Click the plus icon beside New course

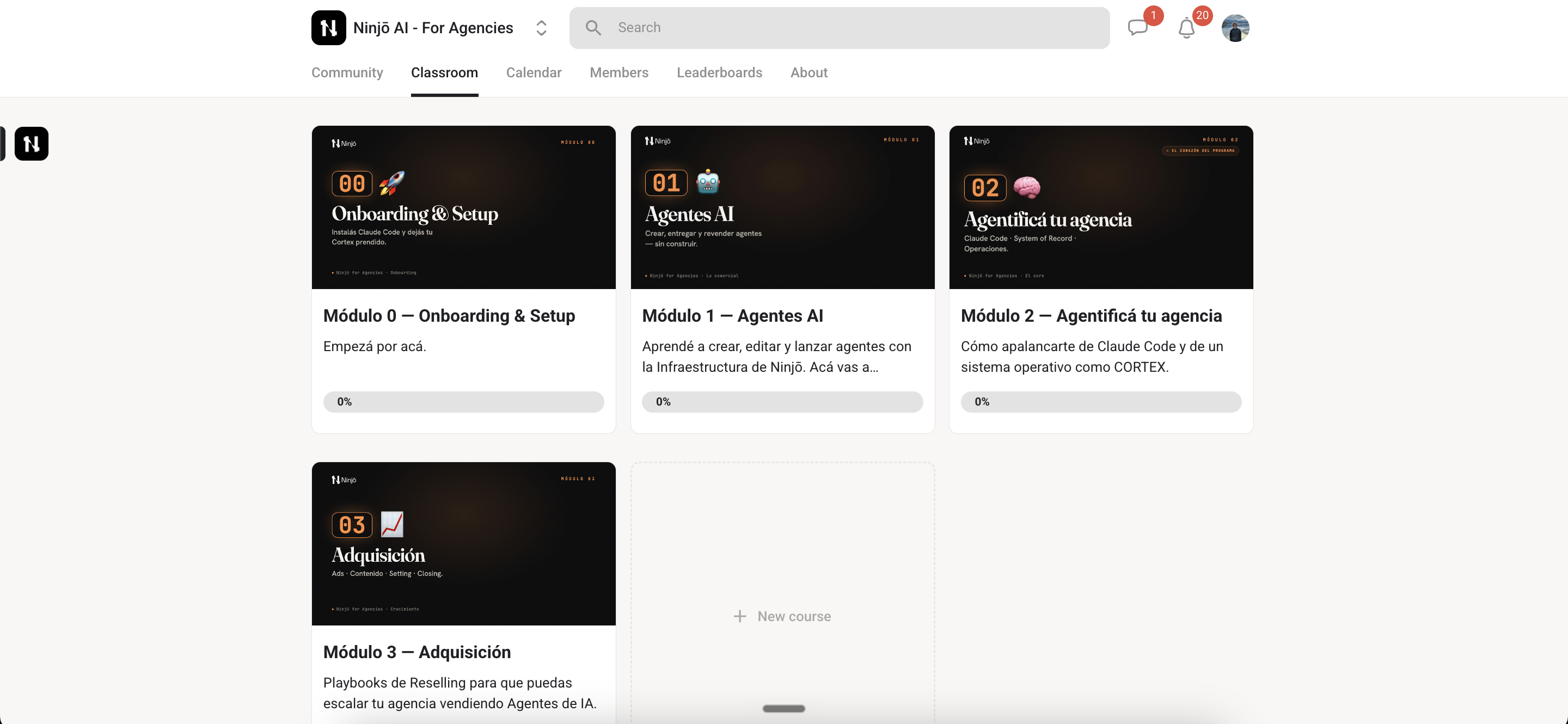point(739,616)
